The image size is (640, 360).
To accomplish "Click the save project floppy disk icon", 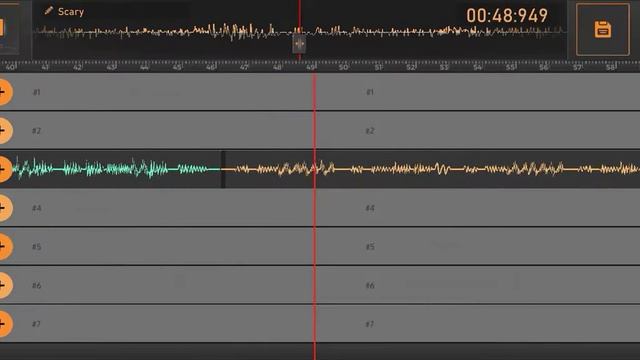I will (x=603, y=29).
